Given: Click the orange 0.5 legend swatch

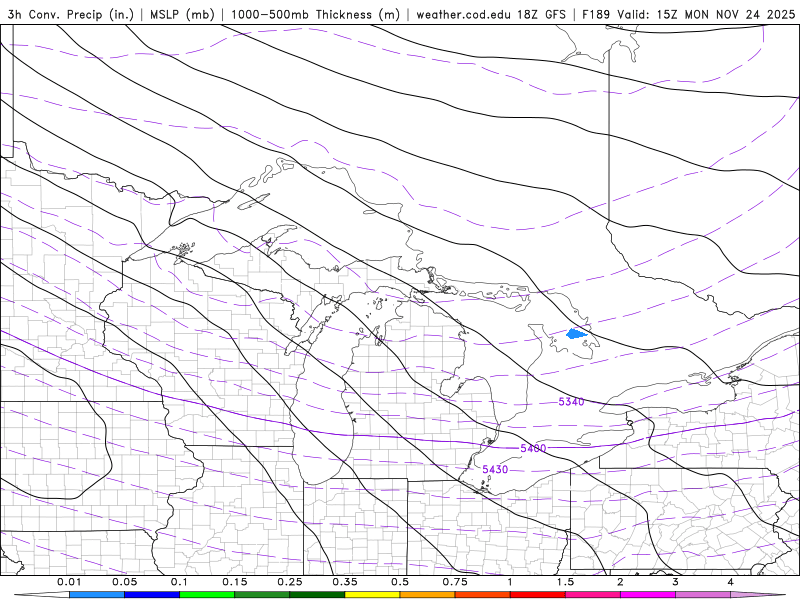Looking at the screenshot, I should (428, 595).
